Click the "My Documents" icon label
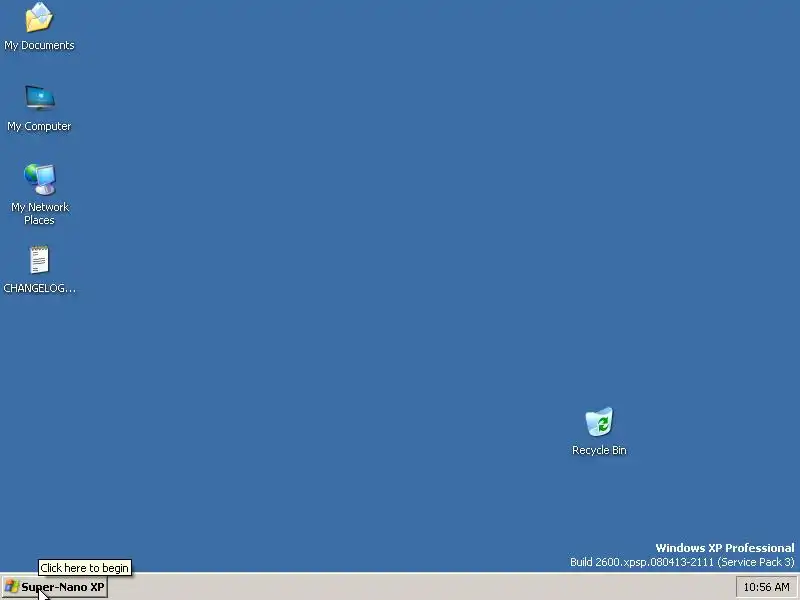The image size is (800, 600). [x=39, y=45]
